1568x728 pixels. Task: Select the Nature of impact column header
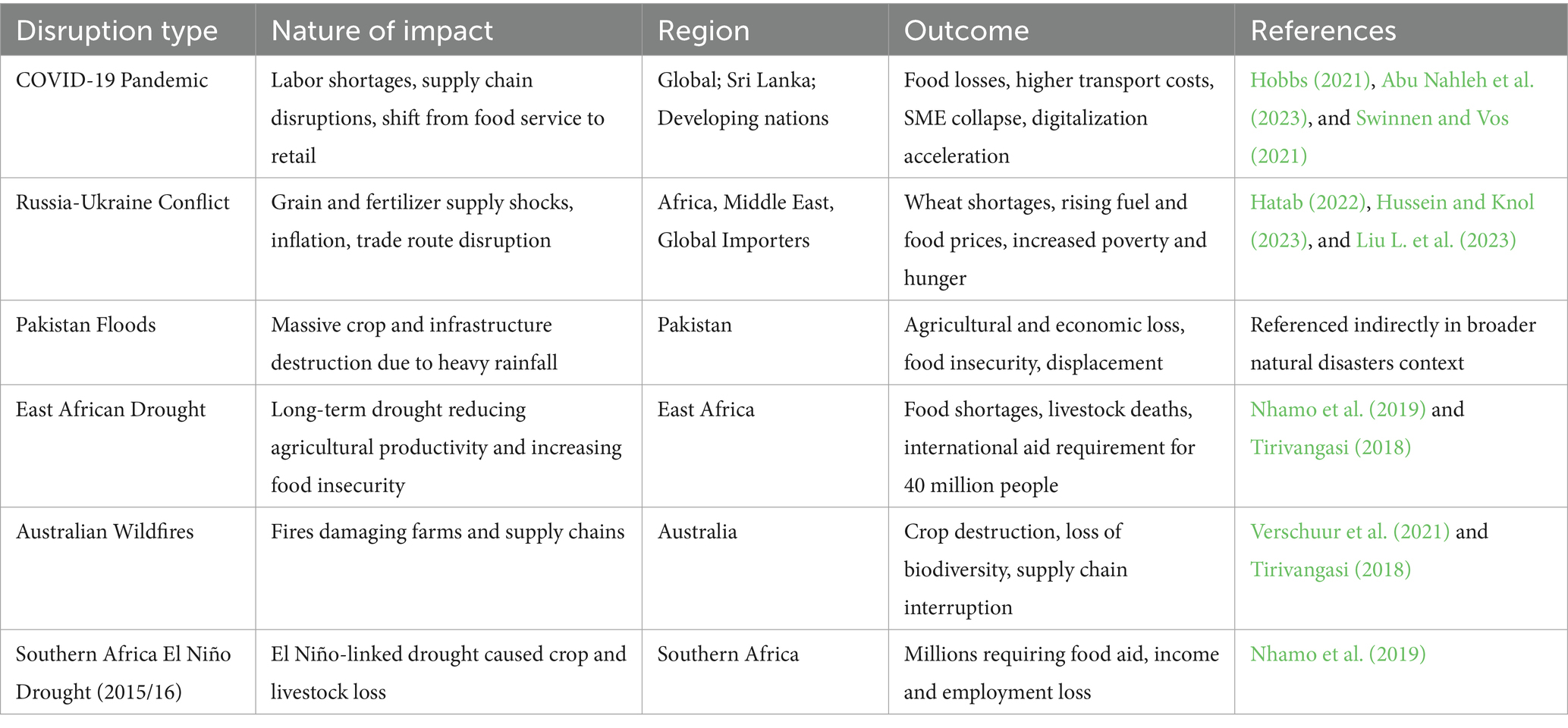[382, 30]
